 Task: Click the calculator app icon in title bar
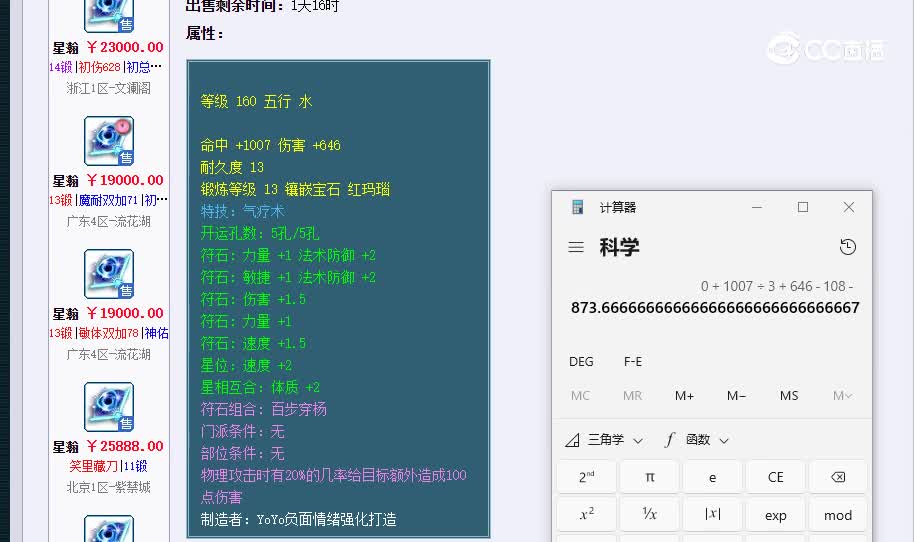(578, 207)
